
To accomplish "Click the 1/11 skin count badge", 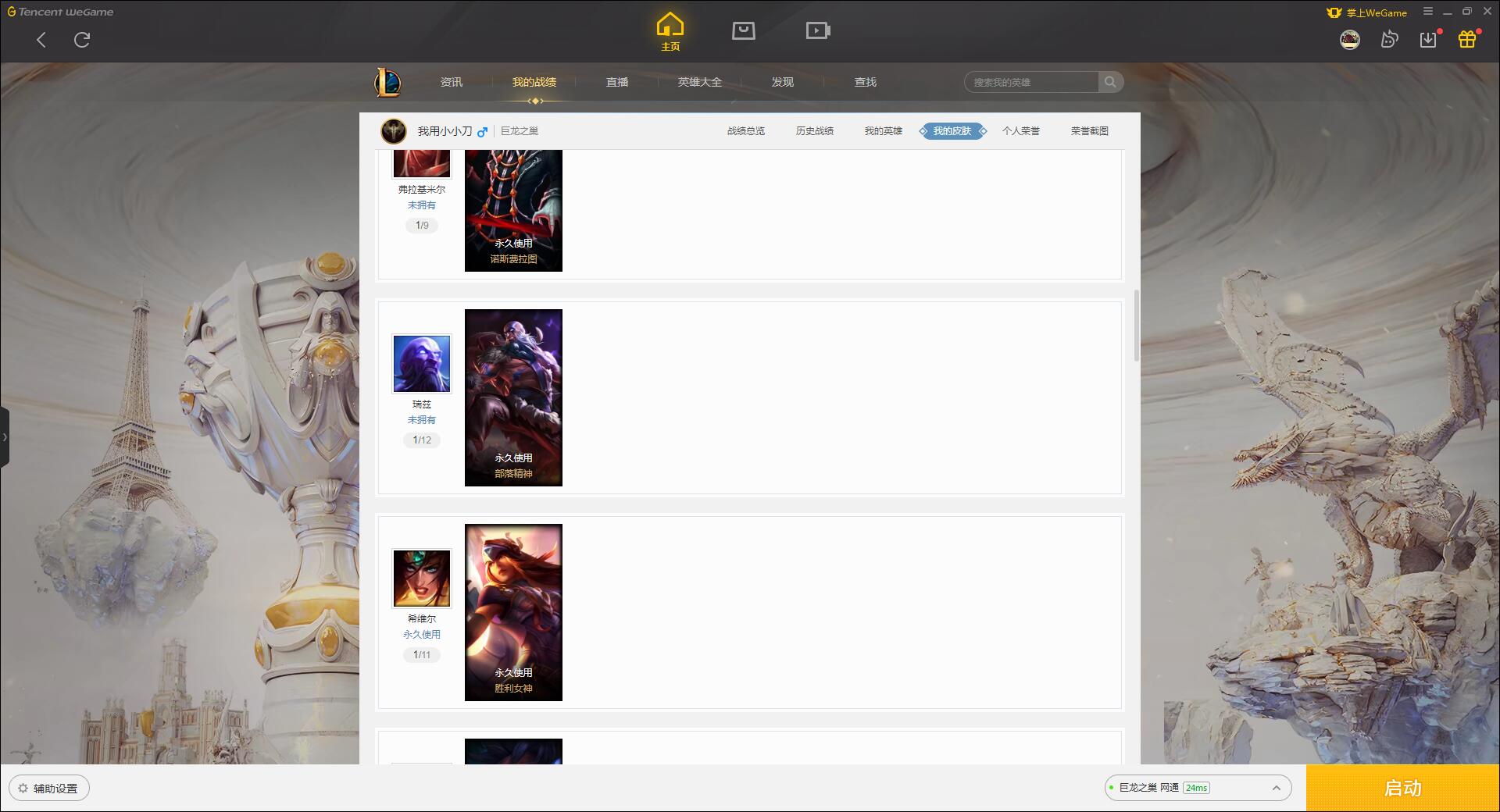I will coord(422,654).
